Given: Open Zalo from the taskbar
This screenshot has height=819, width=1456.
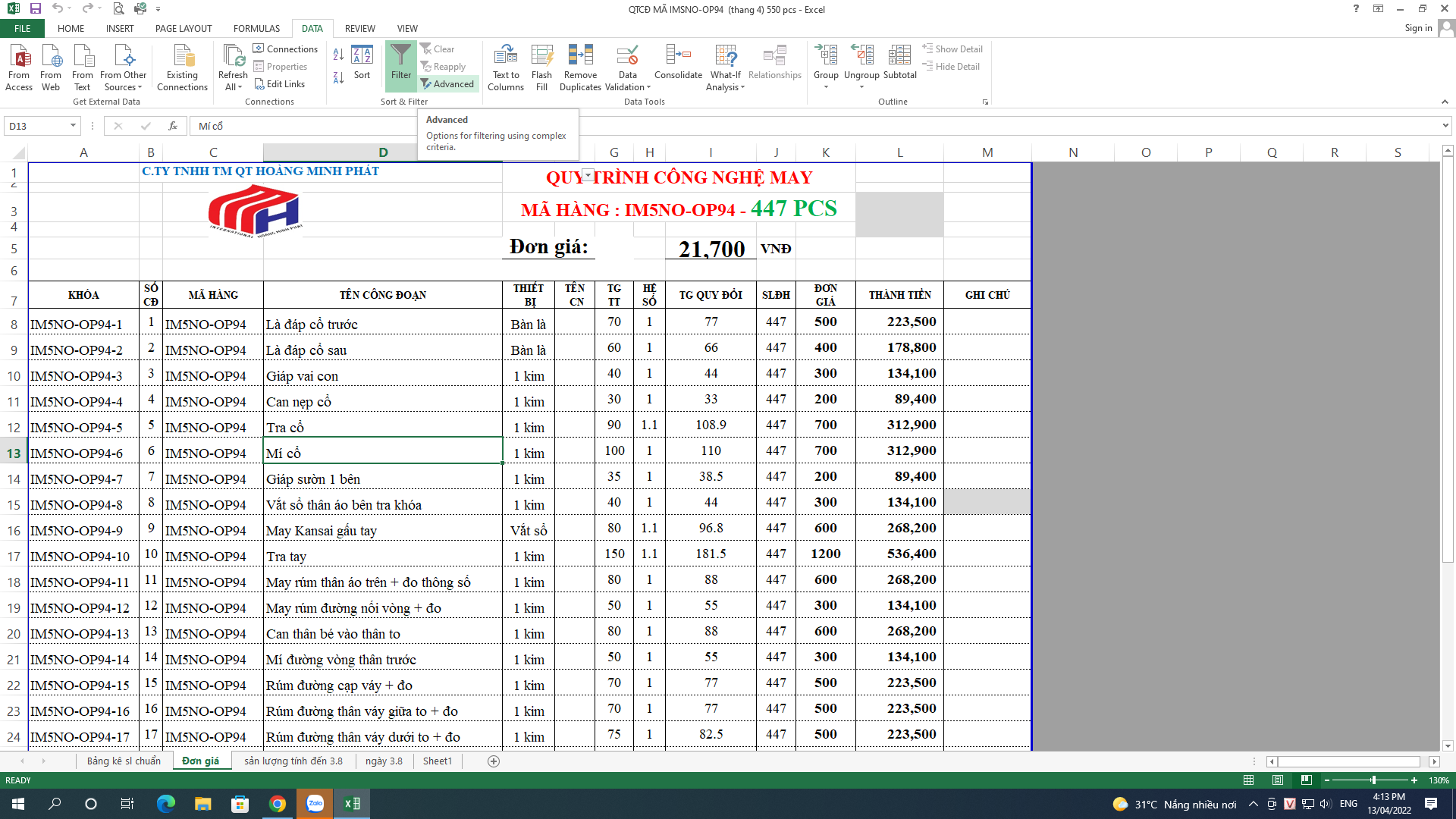Looking at the screenshot, I should (315, 804).
